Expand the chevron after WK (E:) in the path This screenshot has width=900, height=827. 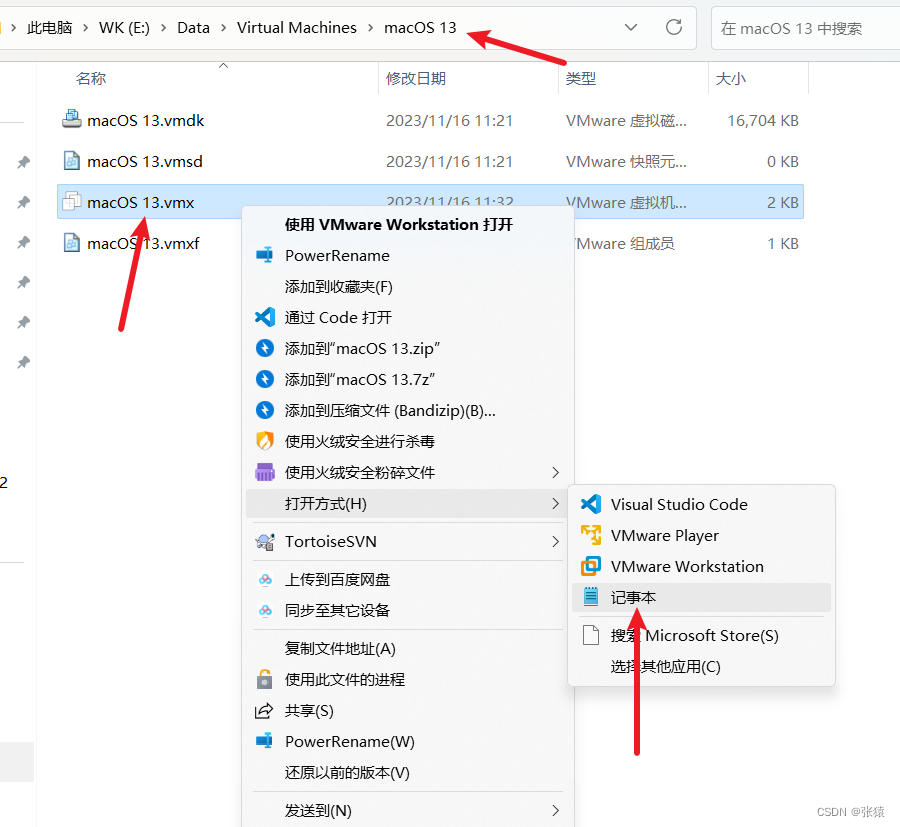[164, 28]
